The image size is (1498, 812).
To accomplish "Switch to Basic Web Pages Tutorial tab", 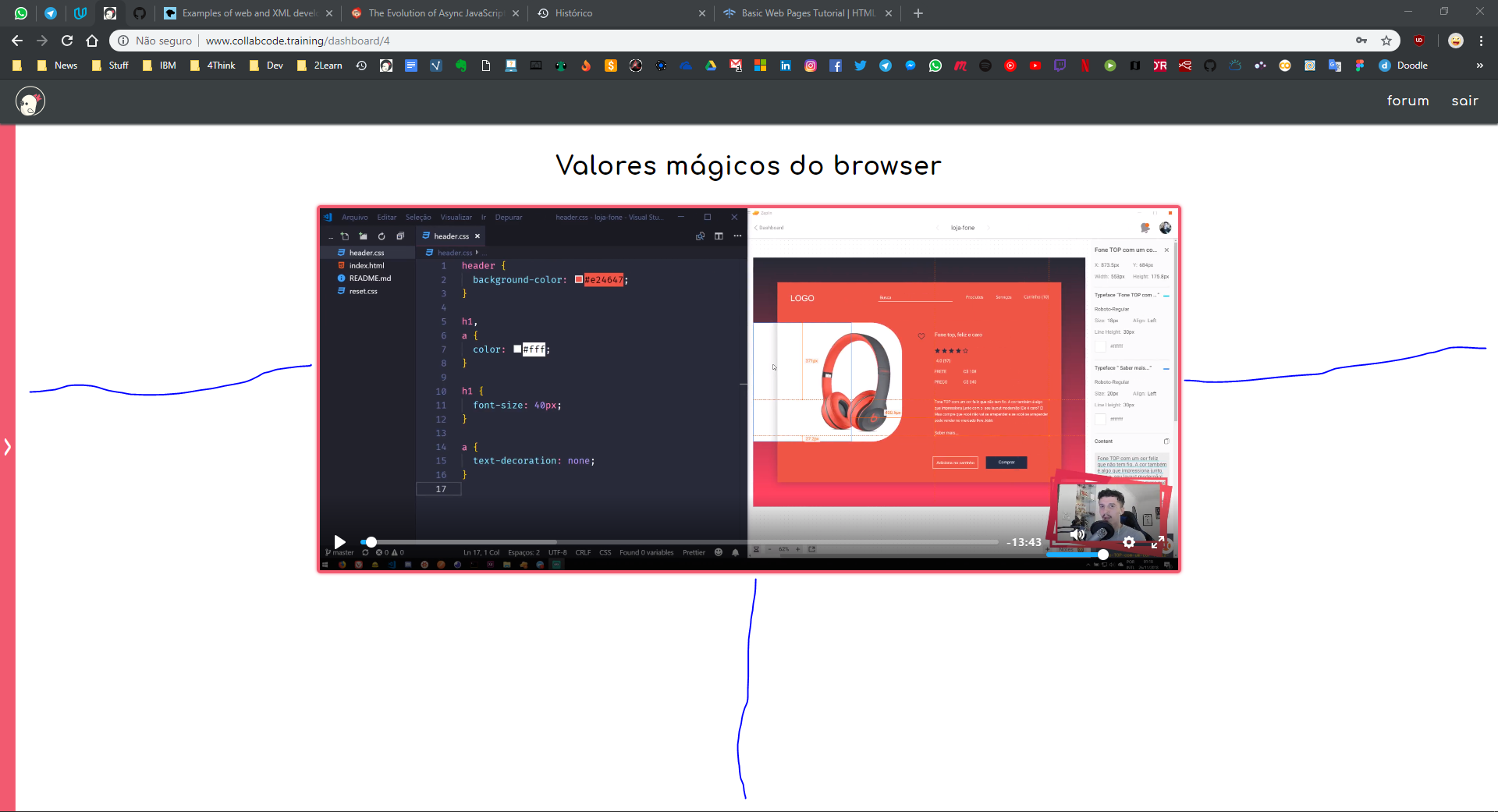I will click(x=808, y=13).
